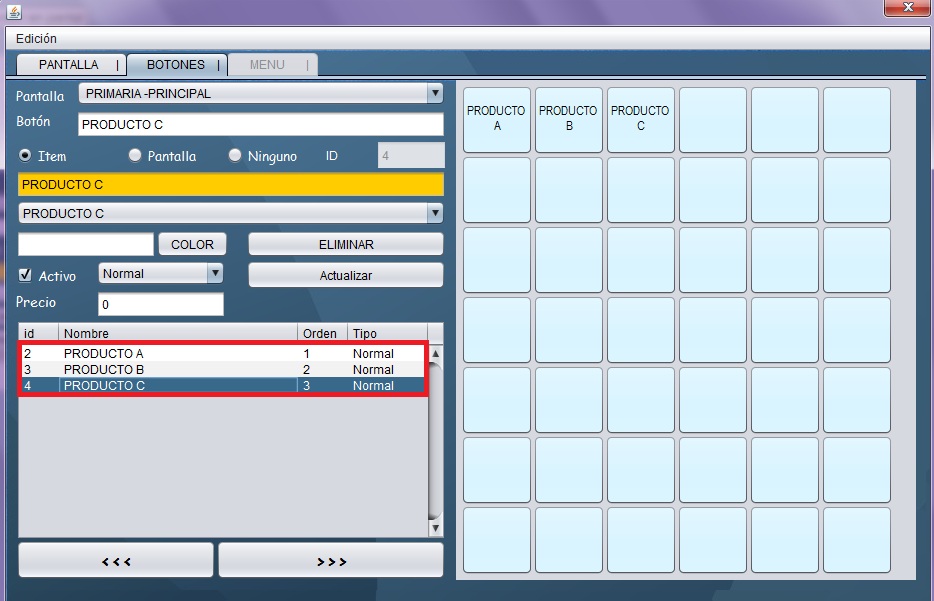Viewport: 934px width, 601px height.
Task: Choose the Ninguno radio option
Action: (x=236, y=156)
